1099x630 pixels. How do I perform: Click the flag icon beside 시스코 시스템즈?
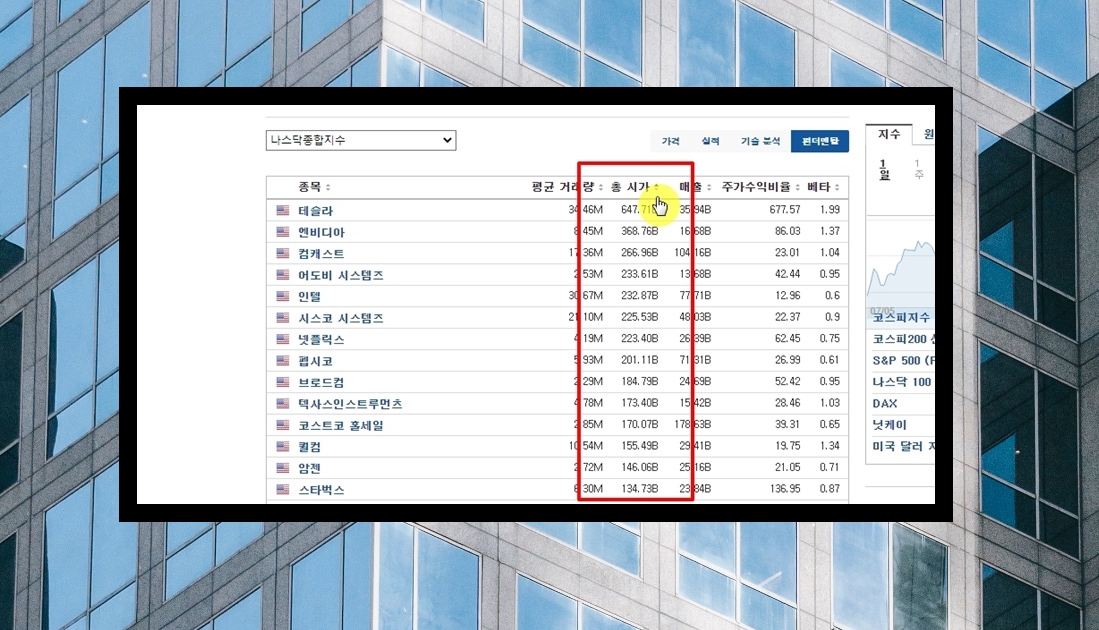(282, 317)
